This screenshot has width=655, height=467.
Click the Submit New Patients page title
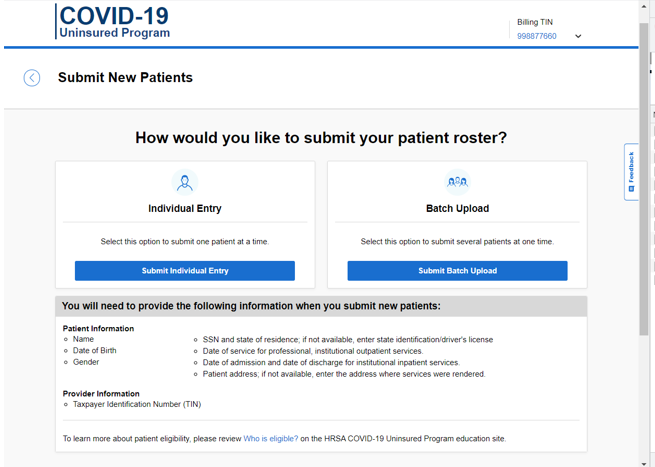click(x=125, y=78)
